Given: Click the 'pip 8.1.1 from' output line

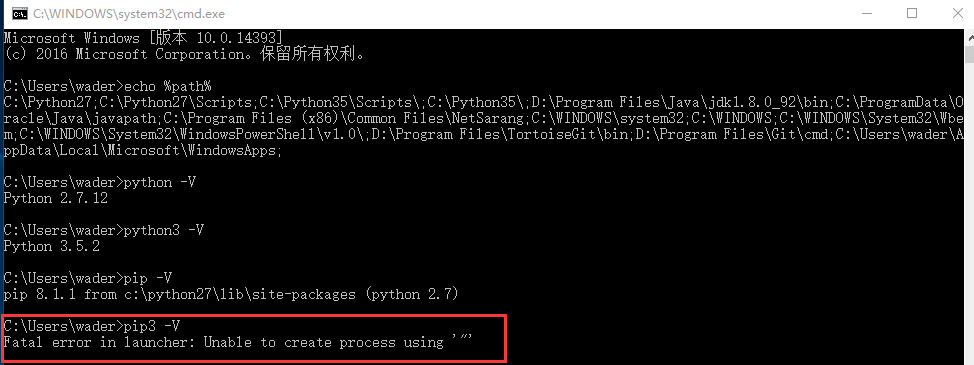Looking at the screenshot, I should click(230, 294).
